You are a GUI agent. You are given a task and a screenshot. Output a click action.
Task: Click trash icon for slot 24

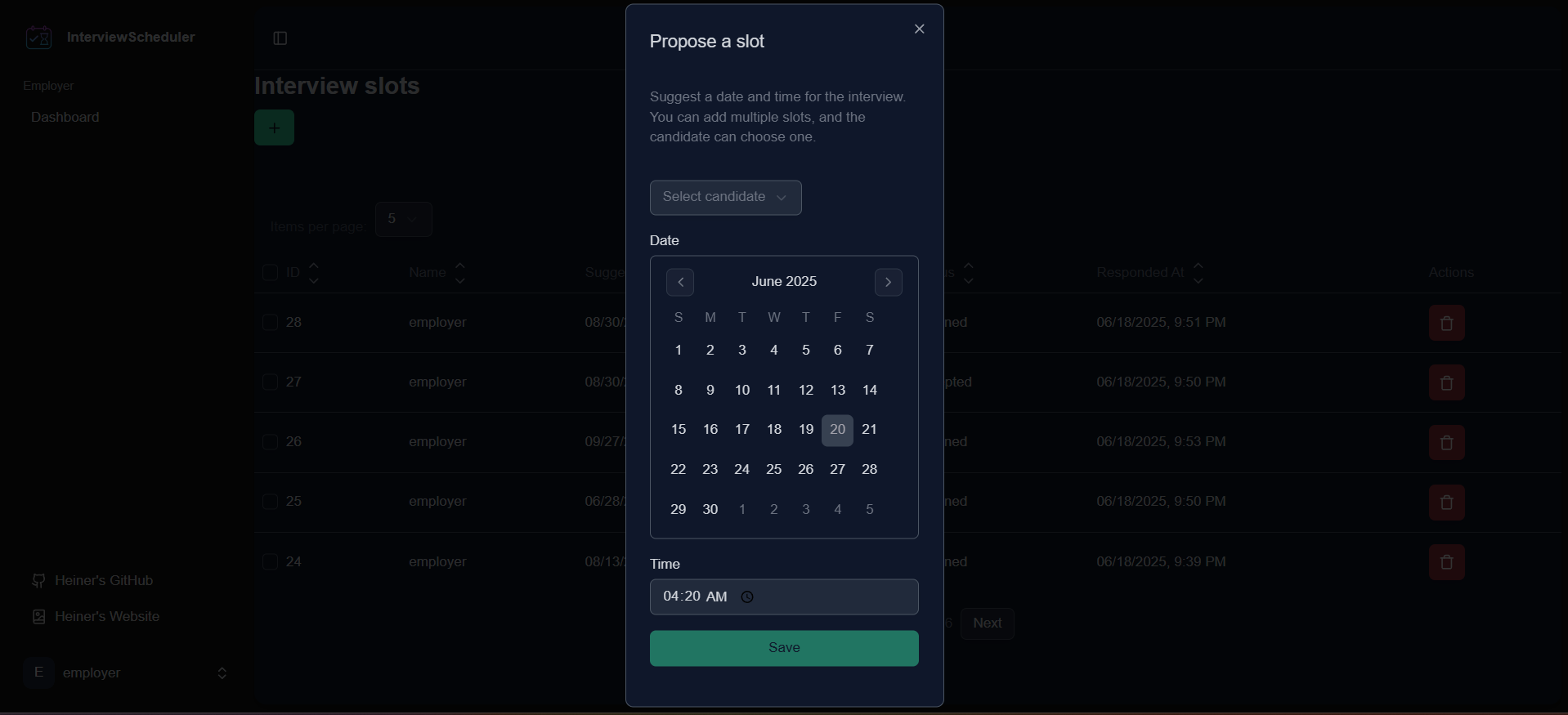(x=1446, y=563)
